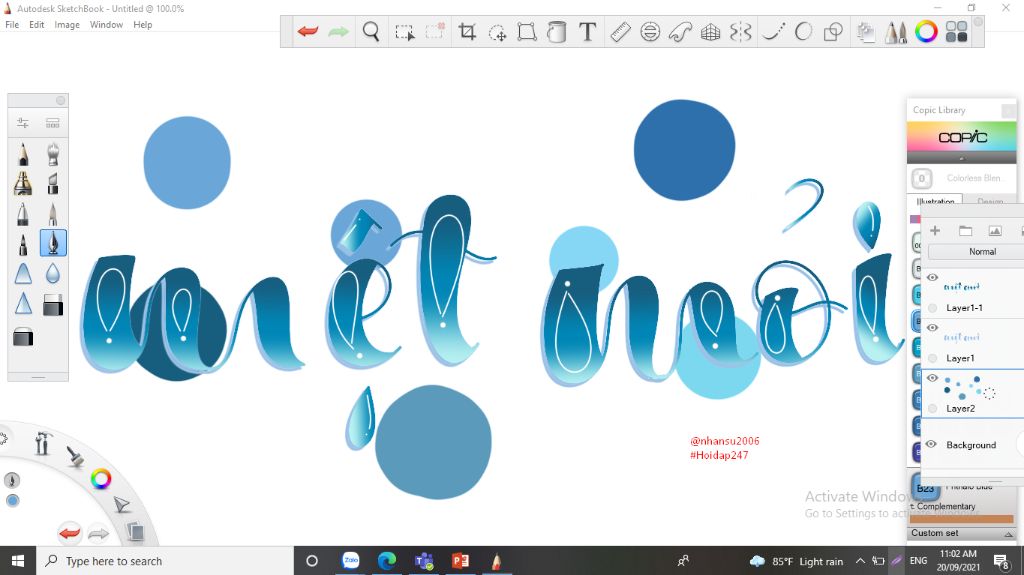Hide Layer2 using its eye icon
The width and height of the screenshot is (1024, 575).
(x=932, y=378)
